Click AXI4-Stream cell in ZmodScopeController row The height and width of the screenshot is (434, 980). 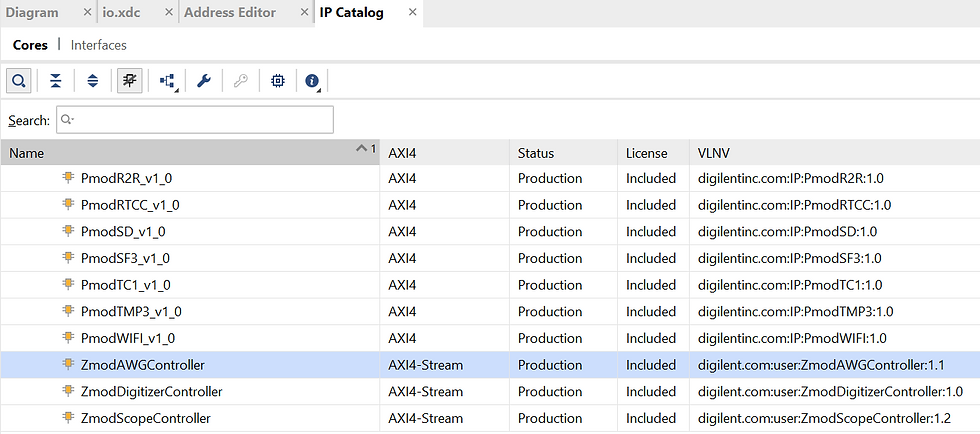[x=425, y=418]
